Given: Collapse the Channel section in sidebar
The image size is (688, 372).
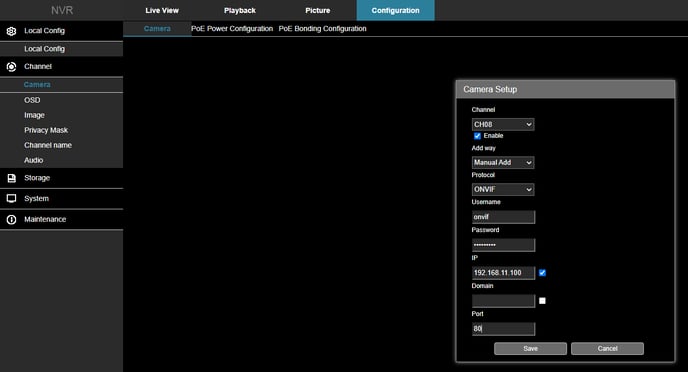Looking at the screenshot, I should pyautogui.click(x=61, y=67).
